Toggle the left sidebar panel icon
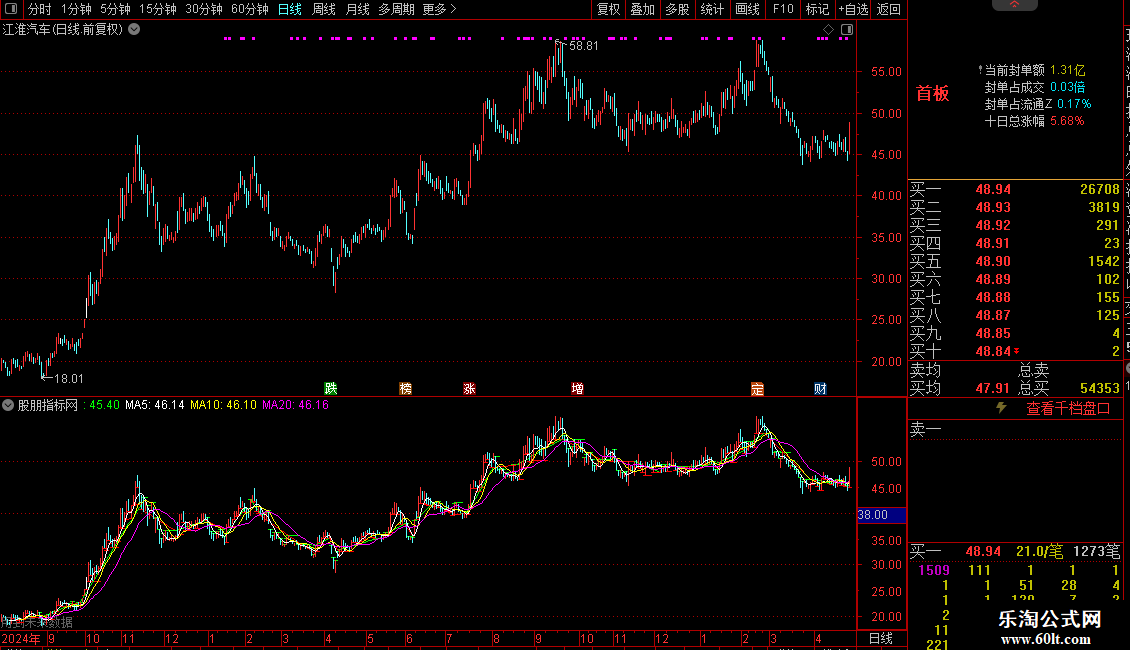 pos(11,9)
